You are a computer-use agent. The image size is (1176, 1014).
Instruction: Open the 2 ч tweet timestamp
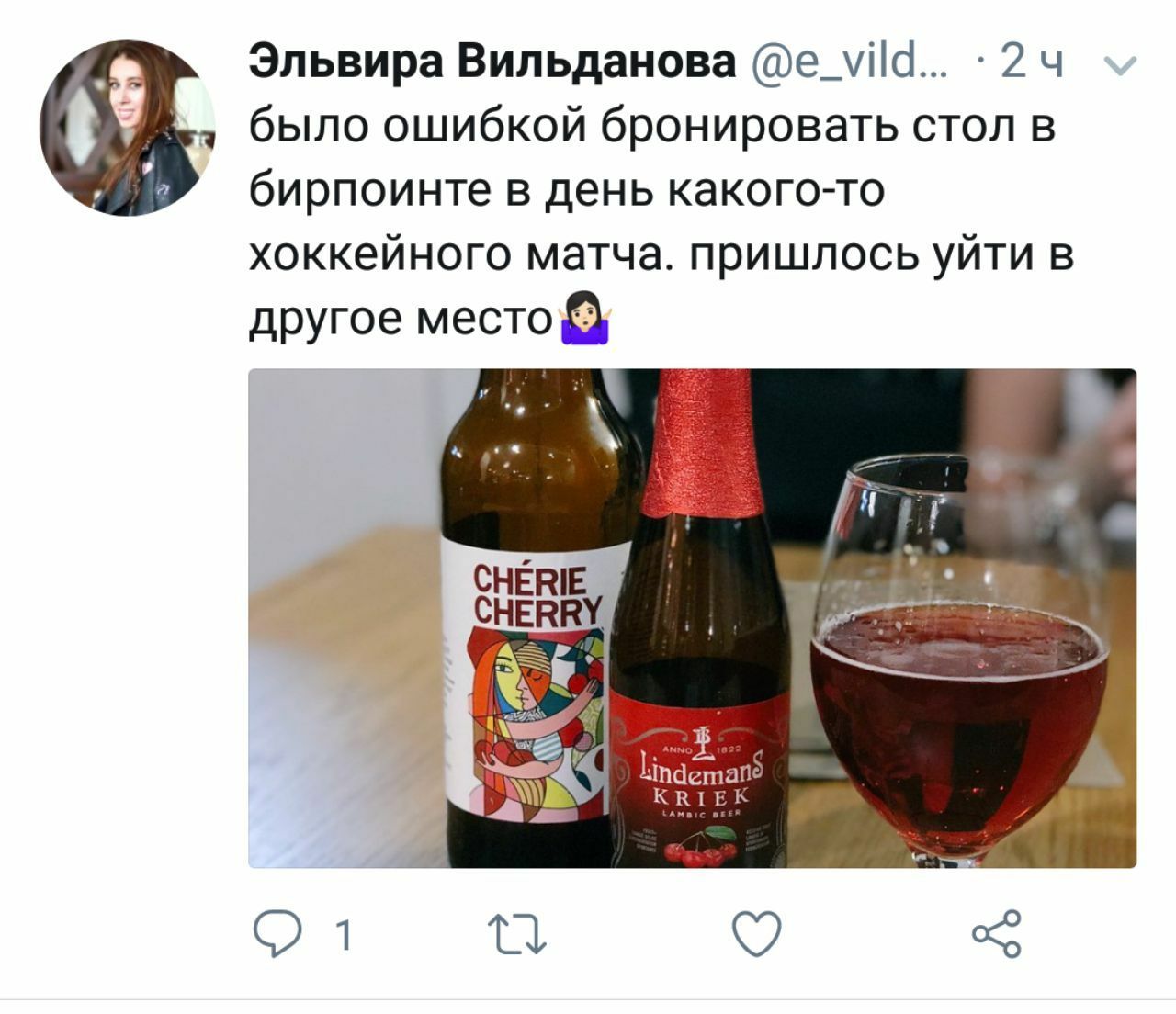coord(1032,63)
